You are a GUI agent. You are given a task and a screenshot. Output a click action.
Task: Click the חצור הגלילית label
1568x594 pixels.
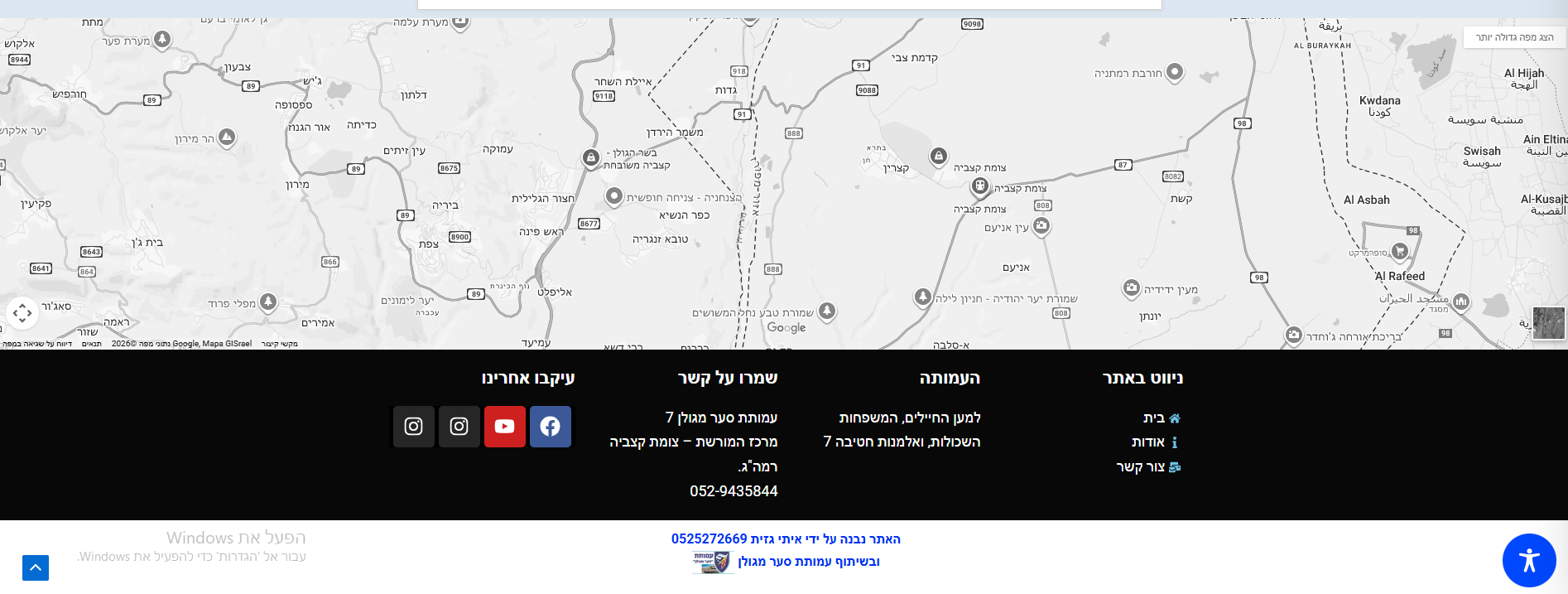coord(542,199)
